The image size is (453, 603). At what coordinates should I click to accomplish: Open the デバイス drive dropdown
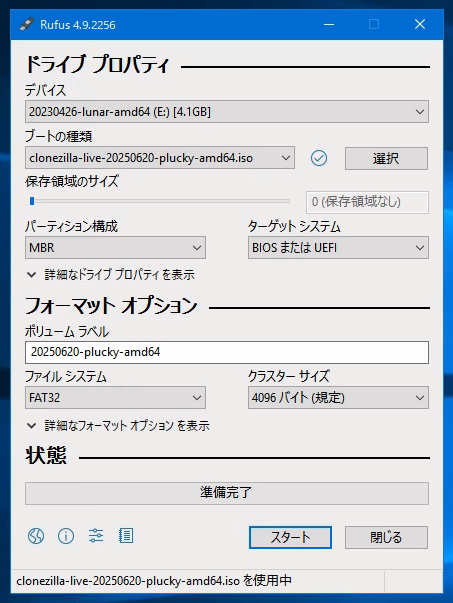(x=227, y=112)
